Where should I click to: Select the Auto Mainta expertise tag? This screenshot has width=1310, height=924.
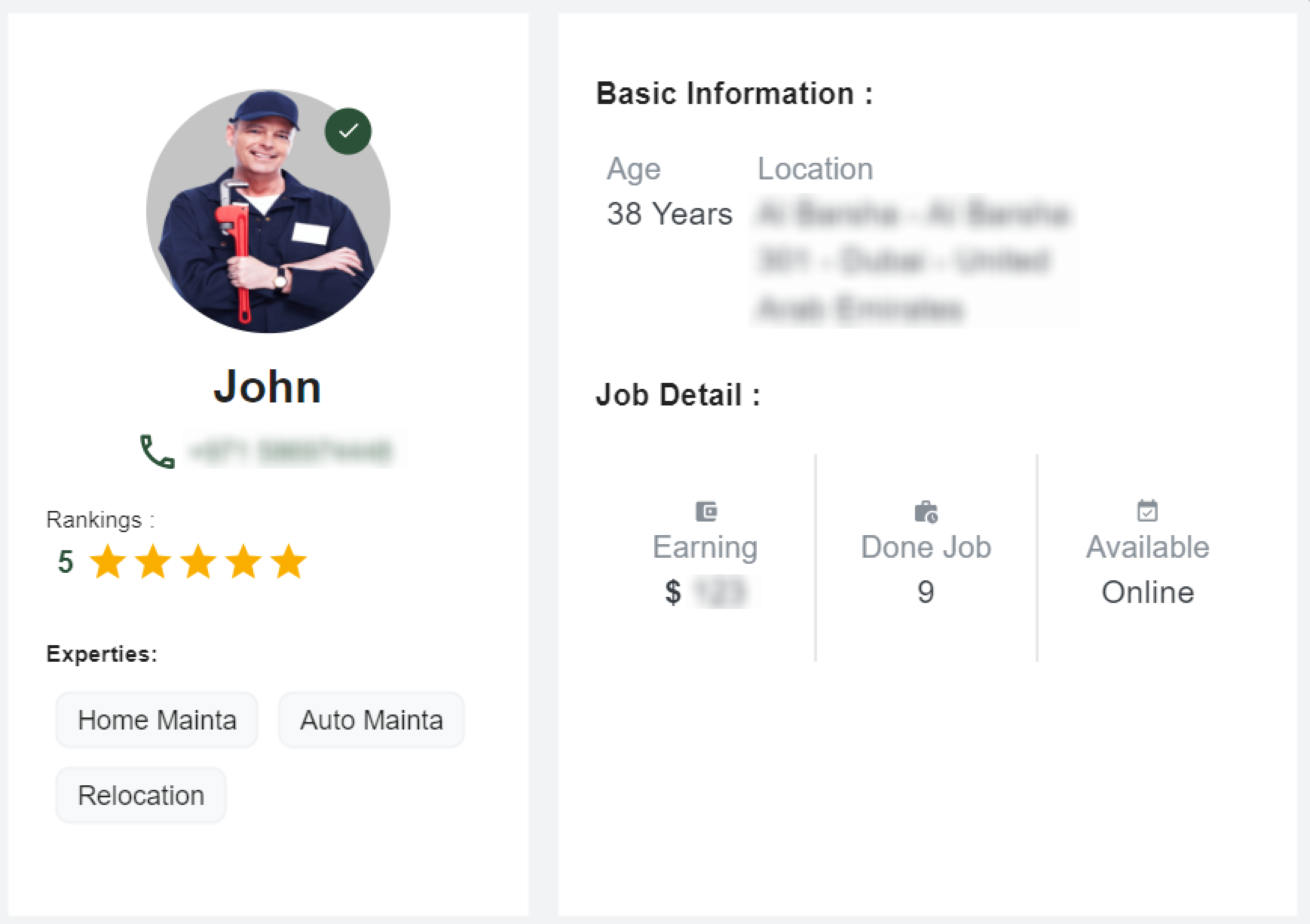coord(371,720)
